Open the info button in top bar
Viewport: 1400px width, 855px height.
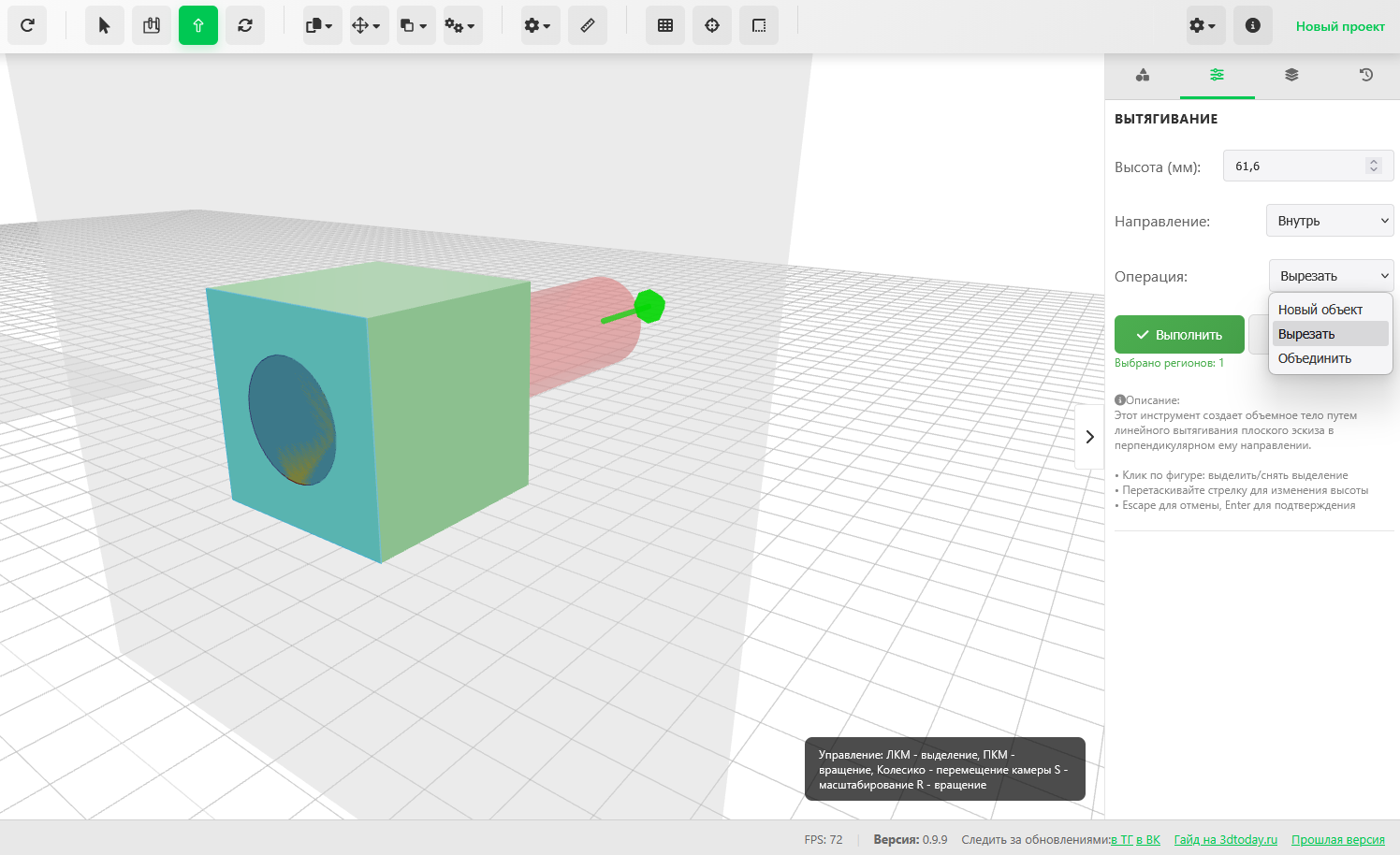click(1252, 26)
